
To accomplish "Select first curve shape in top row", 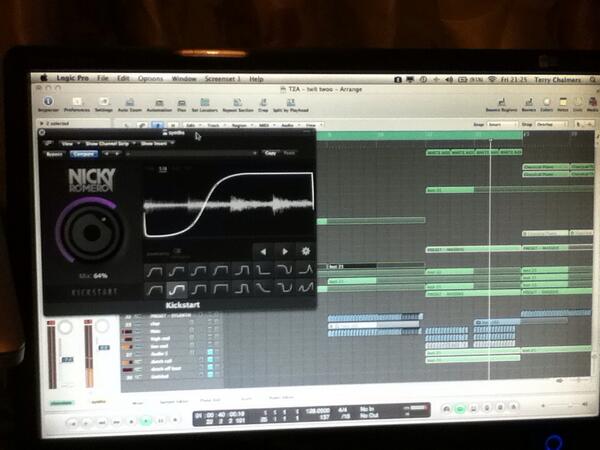I will tap(154, 271).
